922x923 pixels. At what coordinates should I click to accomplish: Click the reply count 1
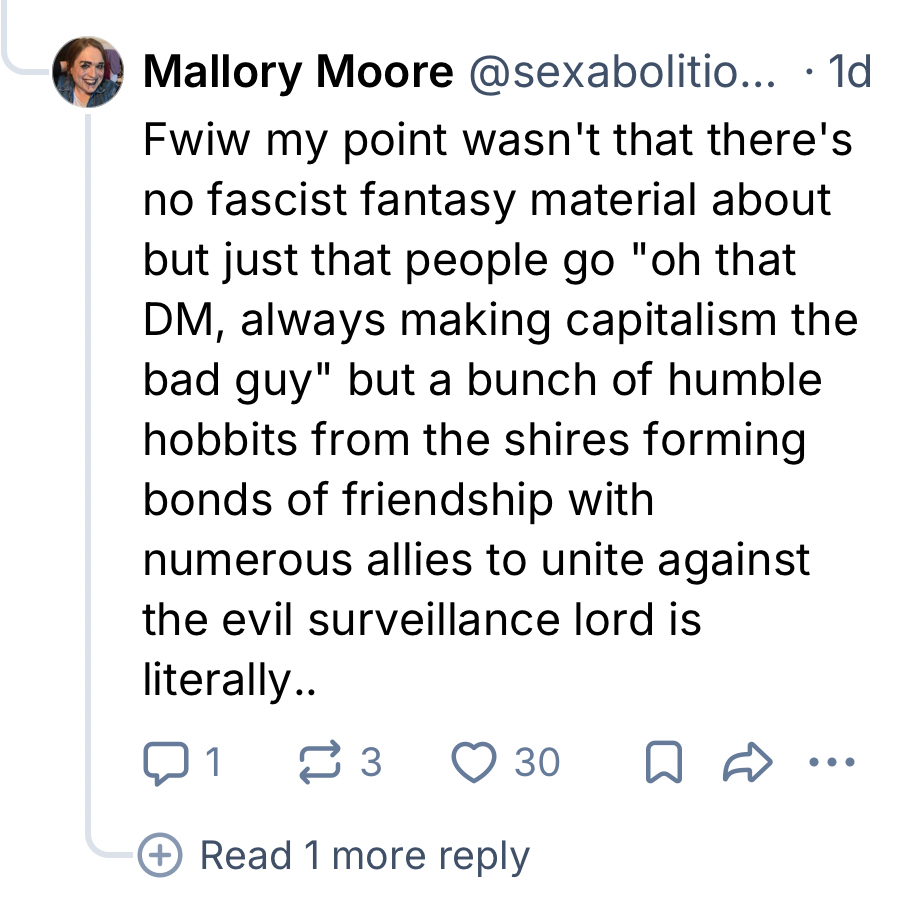pos(212,763)
